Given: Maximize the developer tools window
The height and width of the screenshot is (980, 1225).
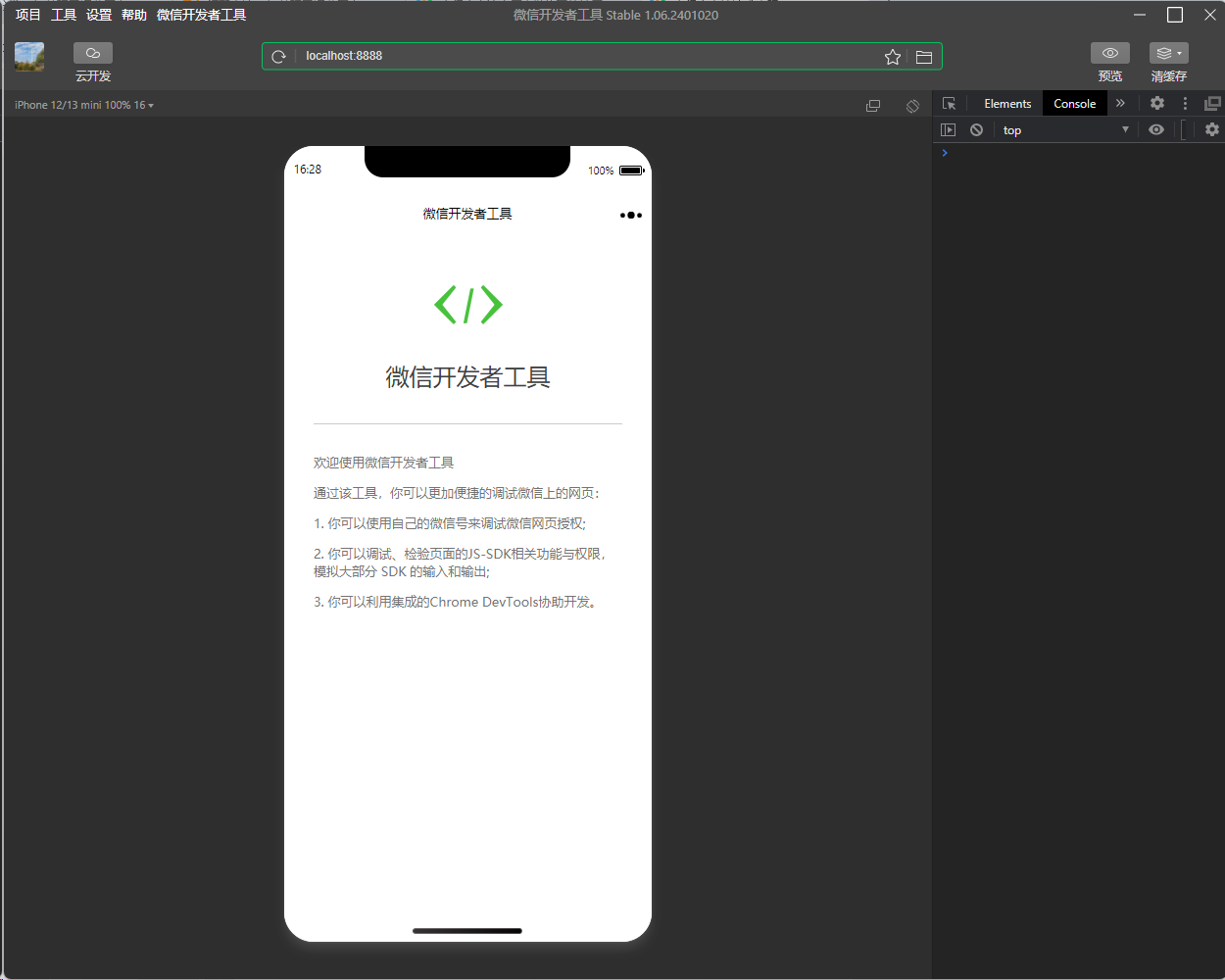Looking at the screenshot, I should pyautogui.click(x=1175, y=15).
